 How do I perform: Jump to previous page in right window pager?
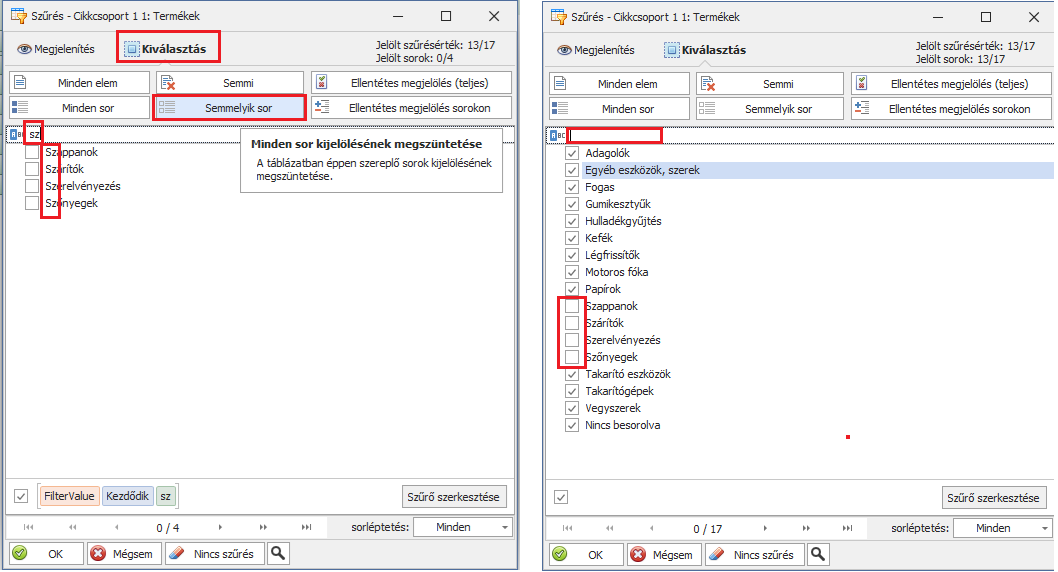(610, 528)
